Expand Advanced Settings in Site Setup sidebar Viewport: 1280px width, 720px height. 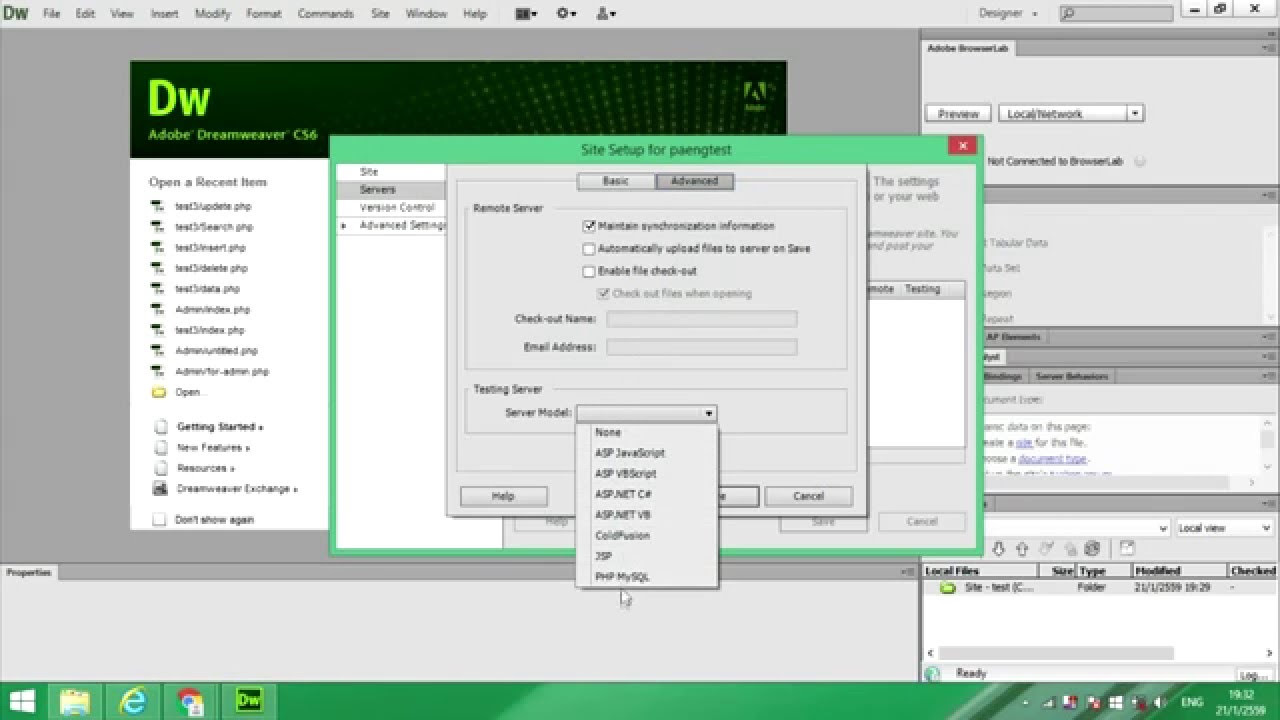click(x=344, y=226)
